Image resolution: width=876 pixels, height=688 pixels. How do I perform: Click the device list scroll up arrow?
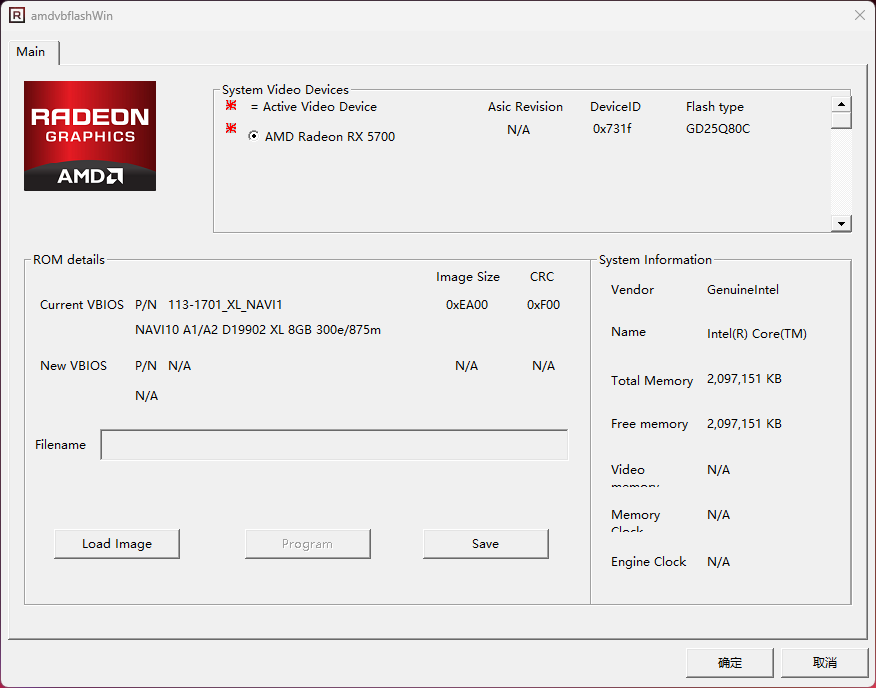point(841,104)
